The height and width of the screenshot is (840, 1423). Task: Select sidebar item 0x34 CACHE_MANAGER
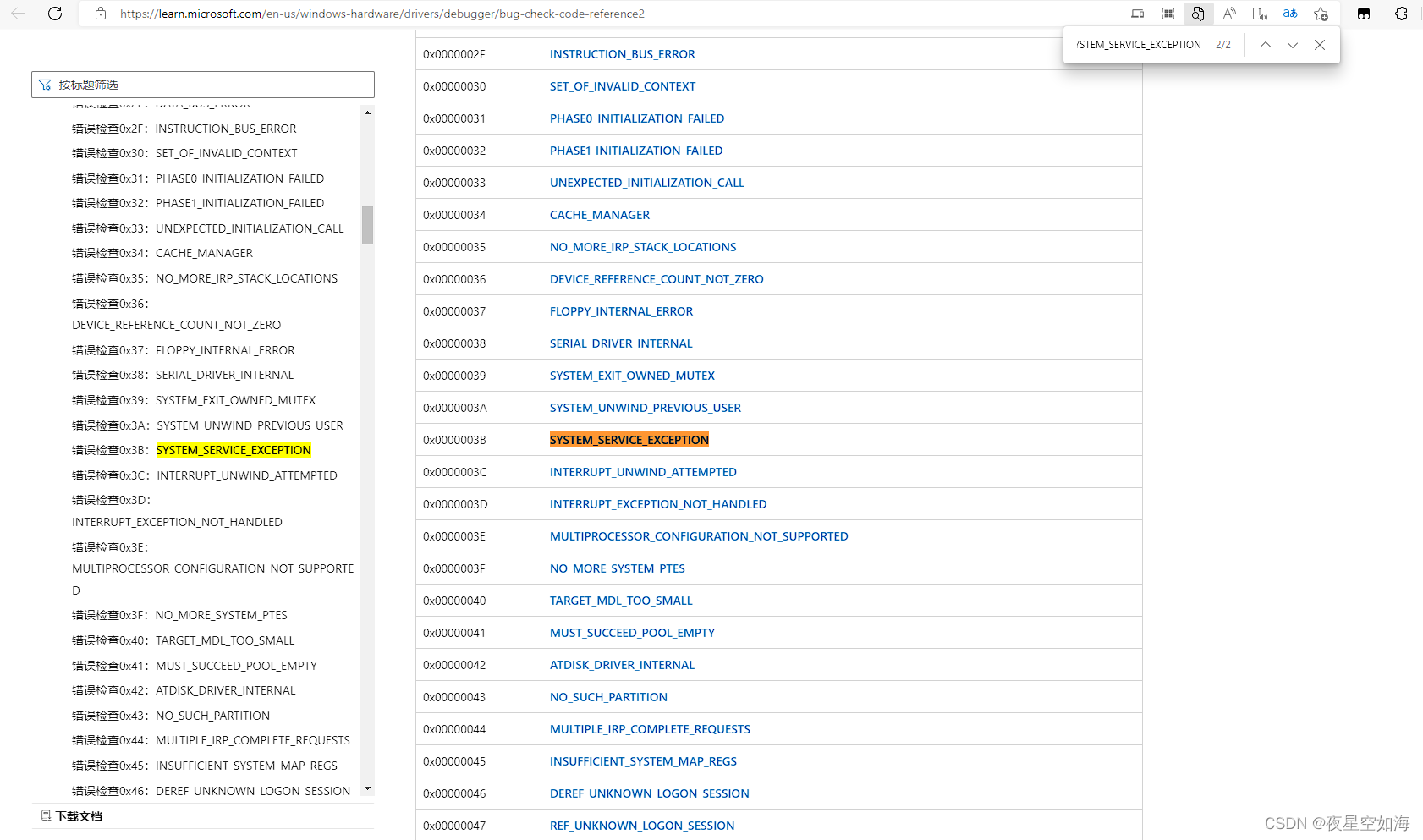[162, 253]
